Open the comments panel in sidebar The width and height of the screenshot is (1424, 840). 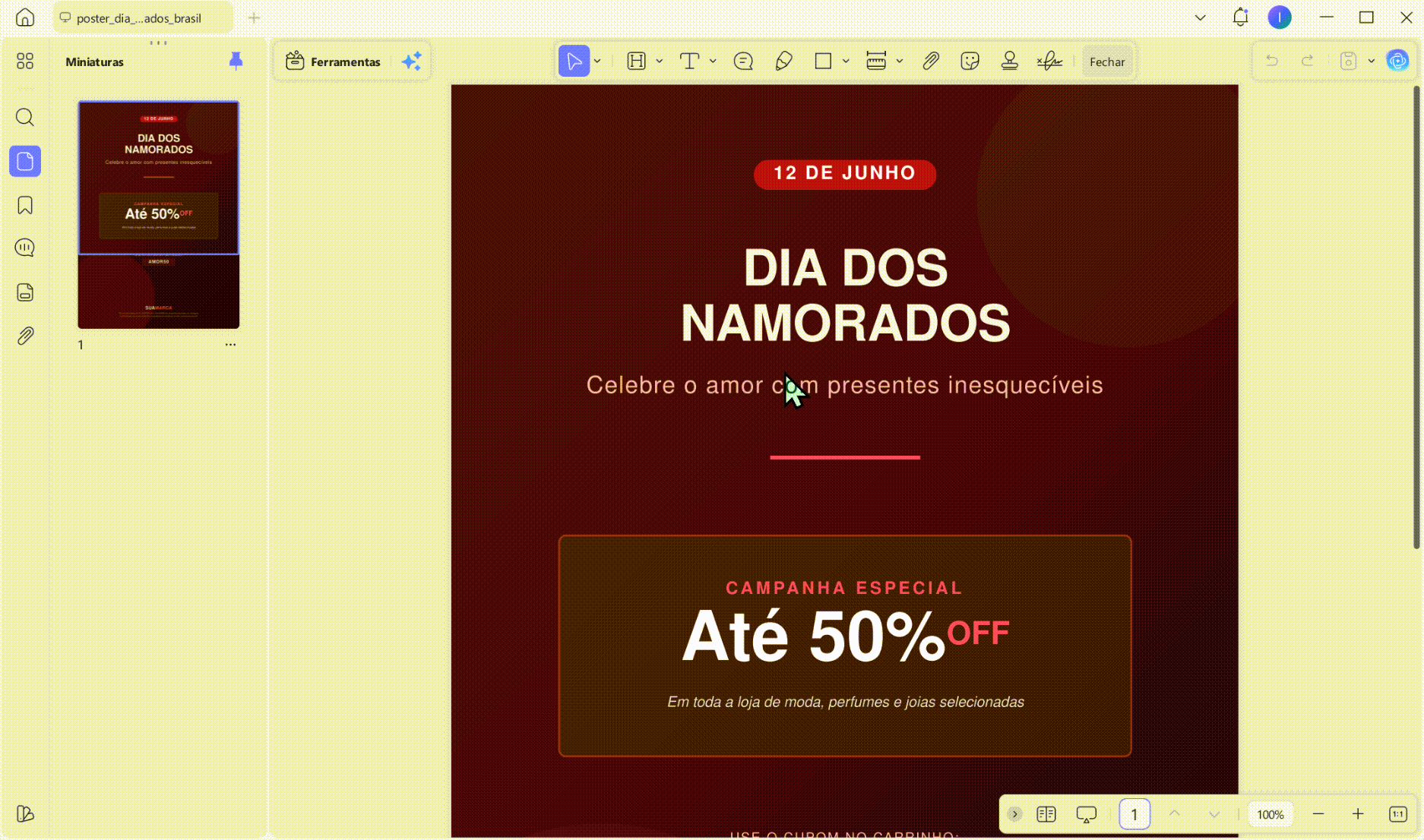pos(25,248)
